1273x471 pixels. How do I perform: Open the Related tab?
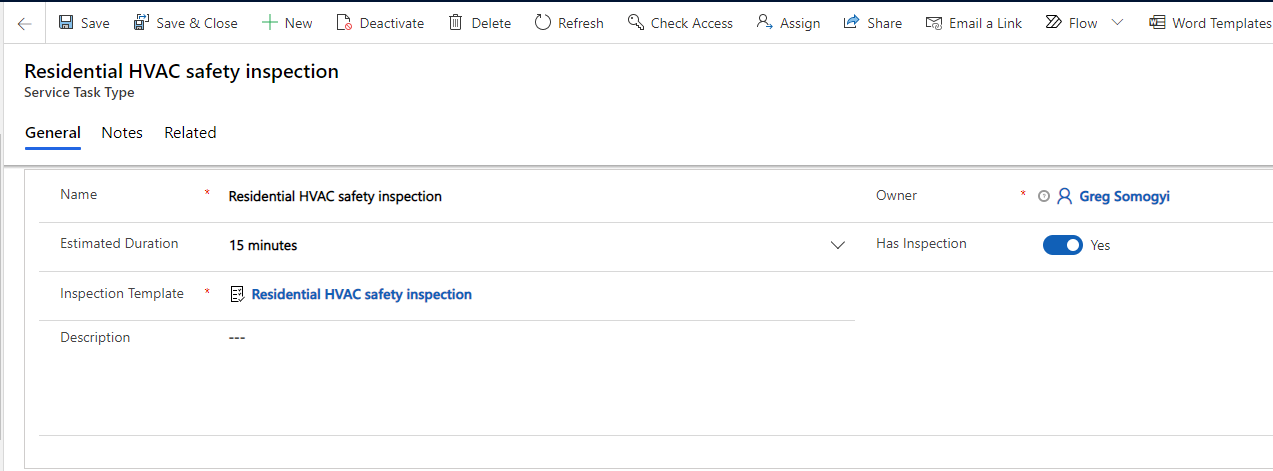coord(190,133)
